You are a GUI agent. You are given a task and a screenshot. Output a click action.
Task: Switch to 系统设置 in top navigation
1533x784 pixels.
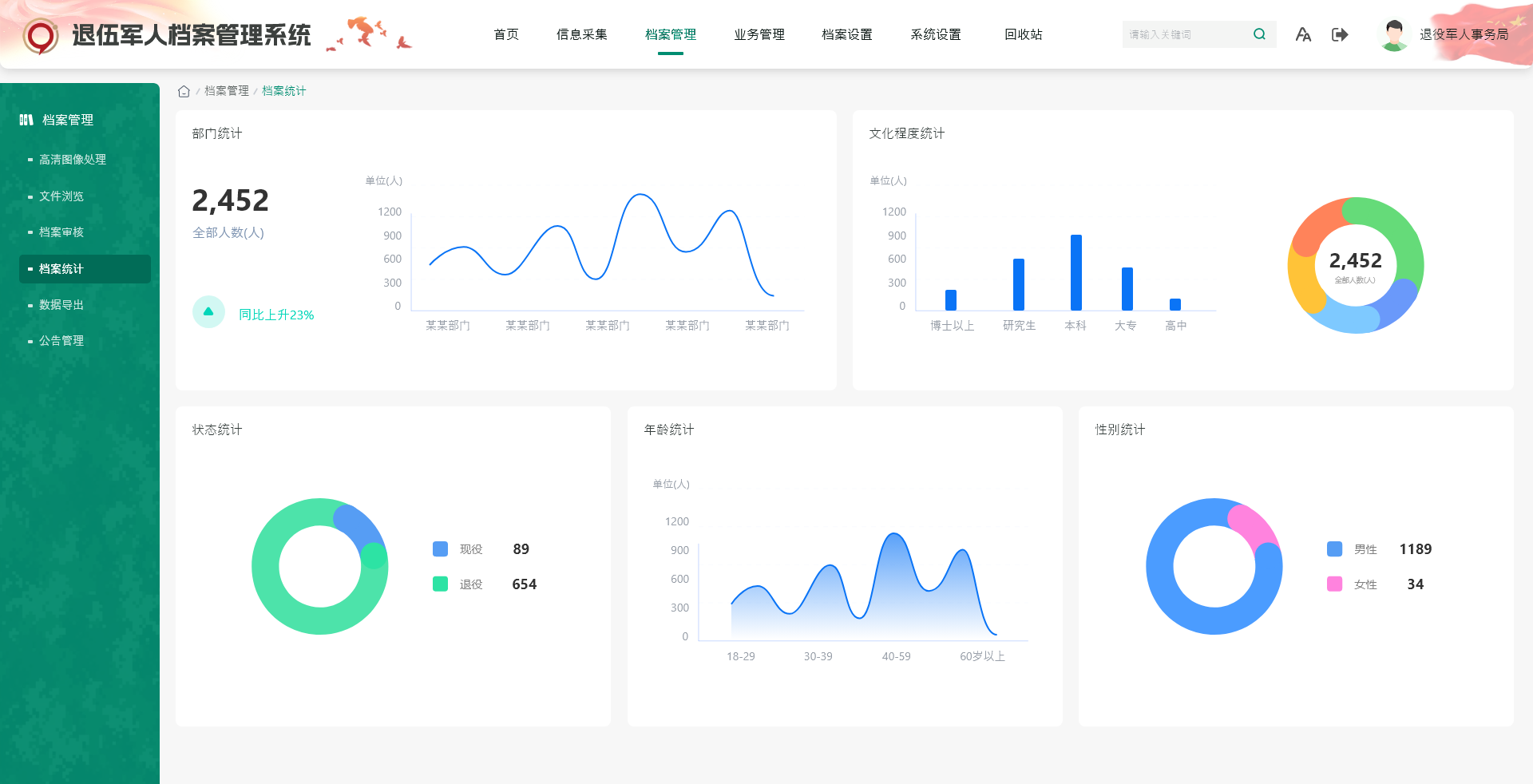[935, 34]
